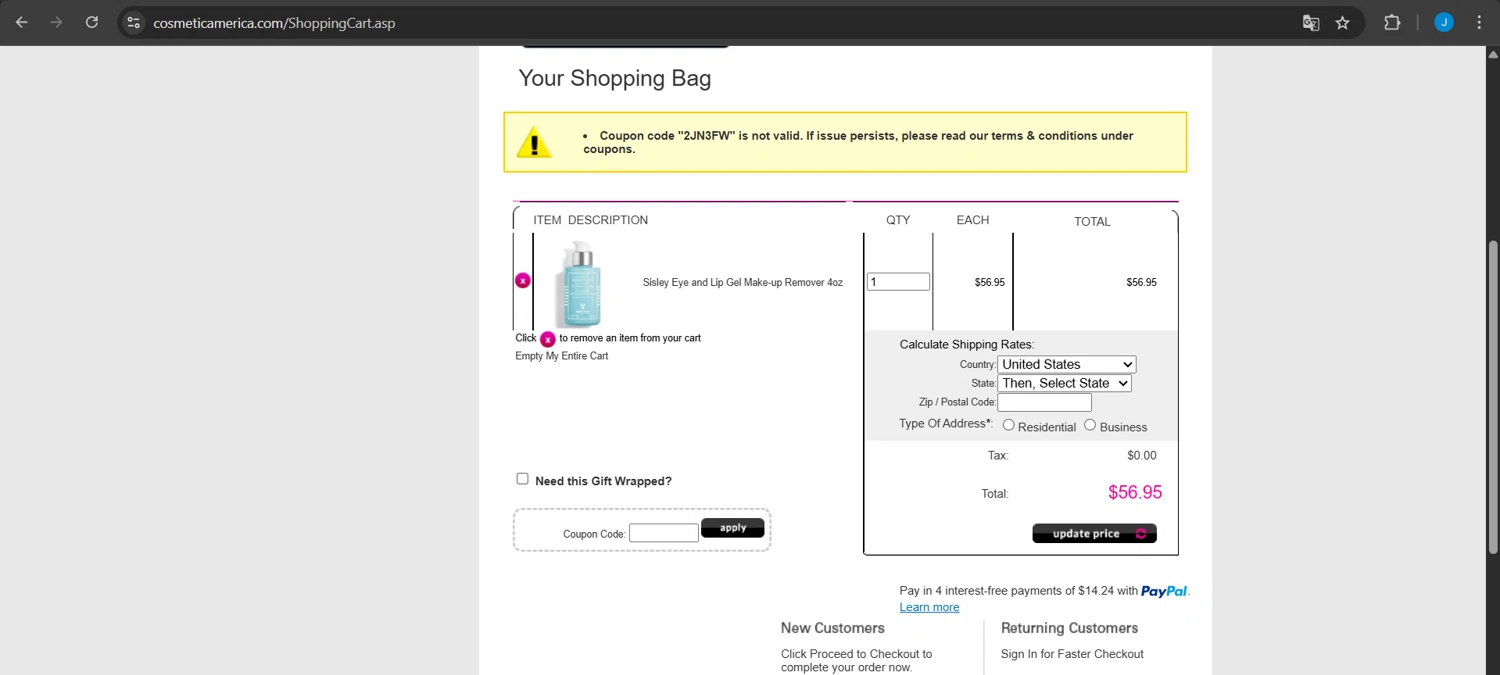Click the New Customers heading

[x=833, y=628]
